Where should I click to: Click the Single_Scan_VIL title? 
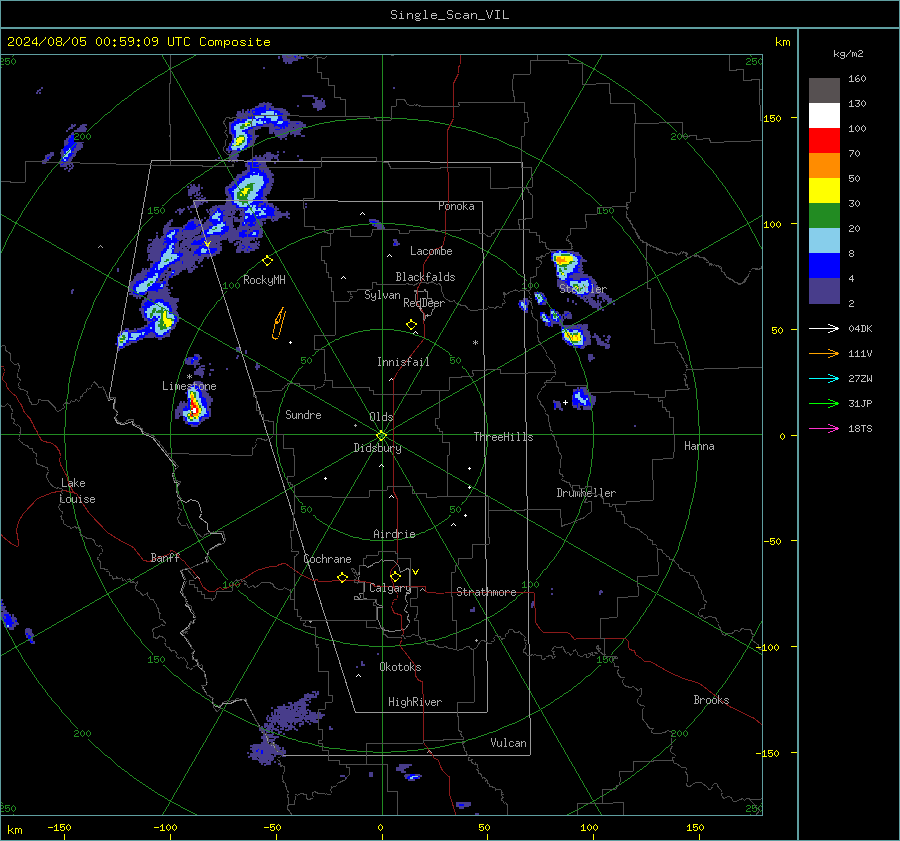pyautogui.click(x=449, y=15)
